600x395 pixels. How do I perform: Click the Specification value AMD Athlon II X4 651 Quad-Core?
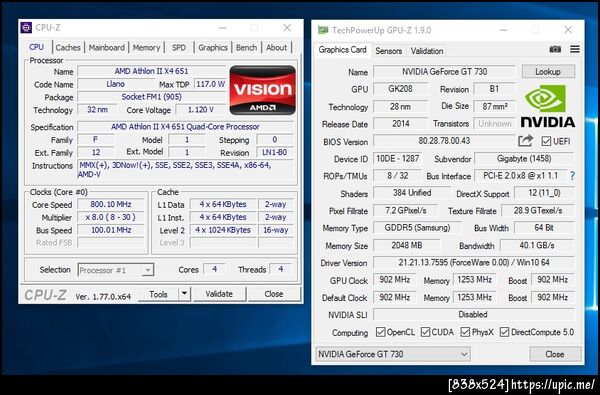pos(185,127)
